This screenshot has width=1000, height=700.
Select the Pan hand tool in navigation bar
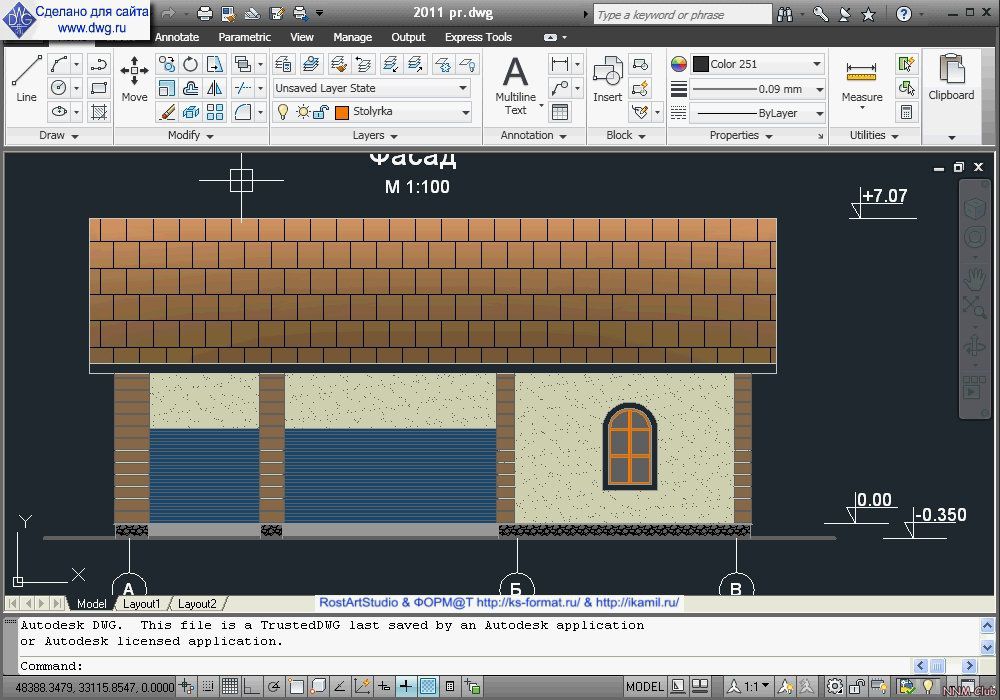point(974,277)
